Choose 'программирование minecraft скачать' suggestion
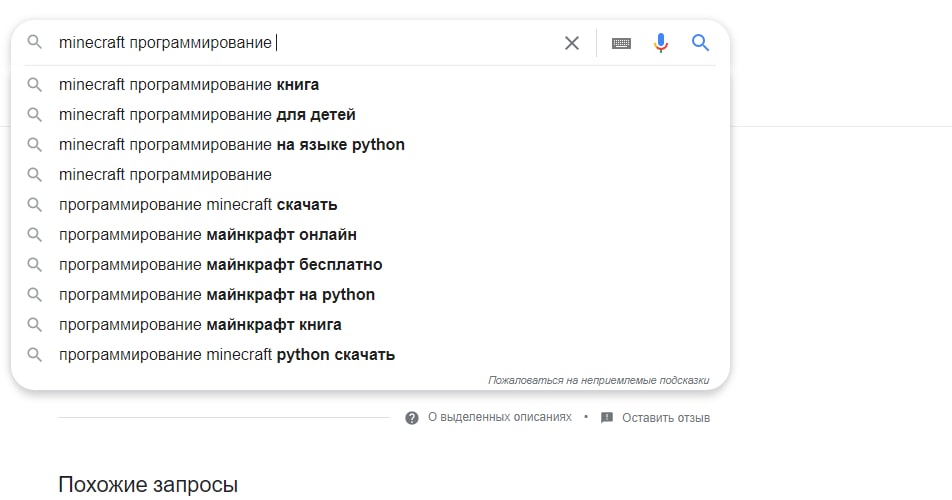 tap(370, 204)
